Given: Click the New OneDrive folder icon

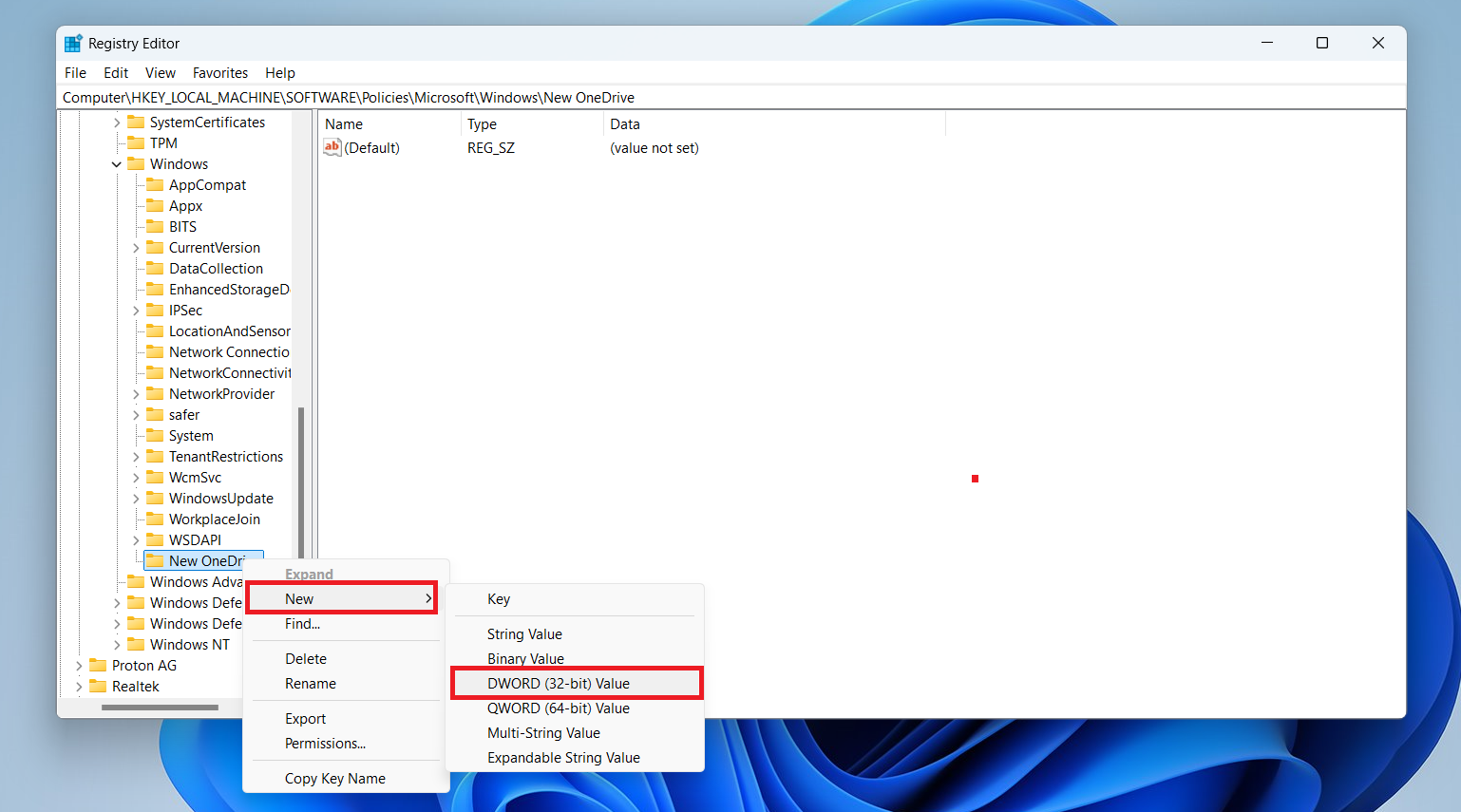Looking at the screenshot, I should [x=155, y=560].
